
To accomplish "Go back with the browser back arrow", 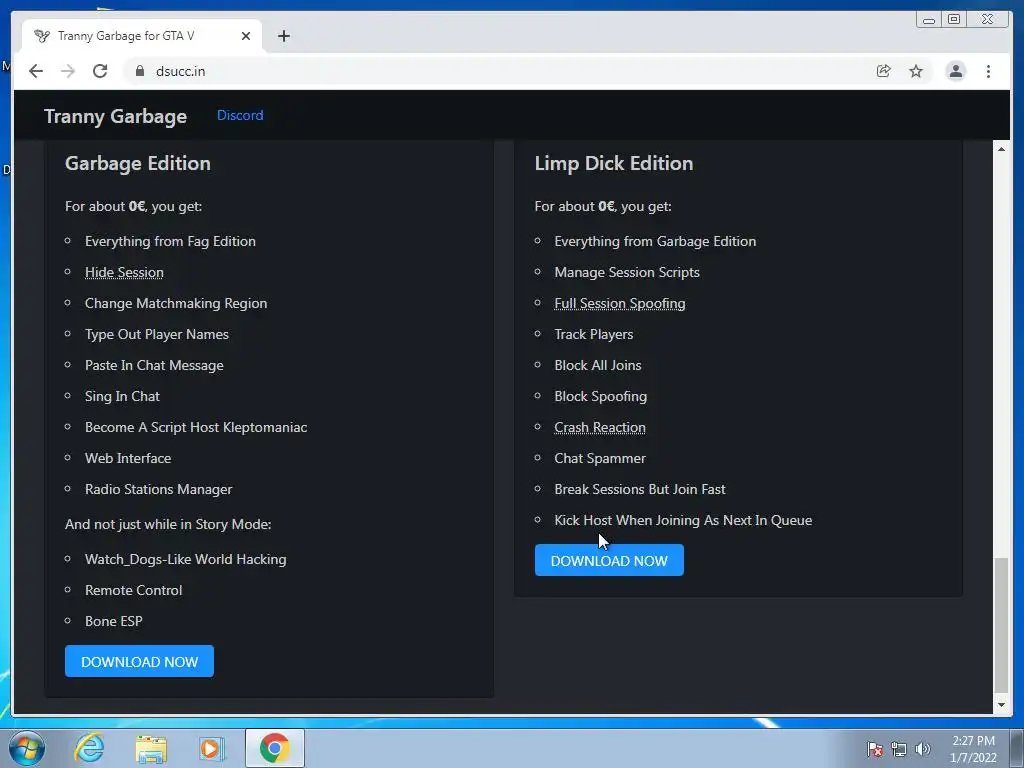I will [36, 71].
